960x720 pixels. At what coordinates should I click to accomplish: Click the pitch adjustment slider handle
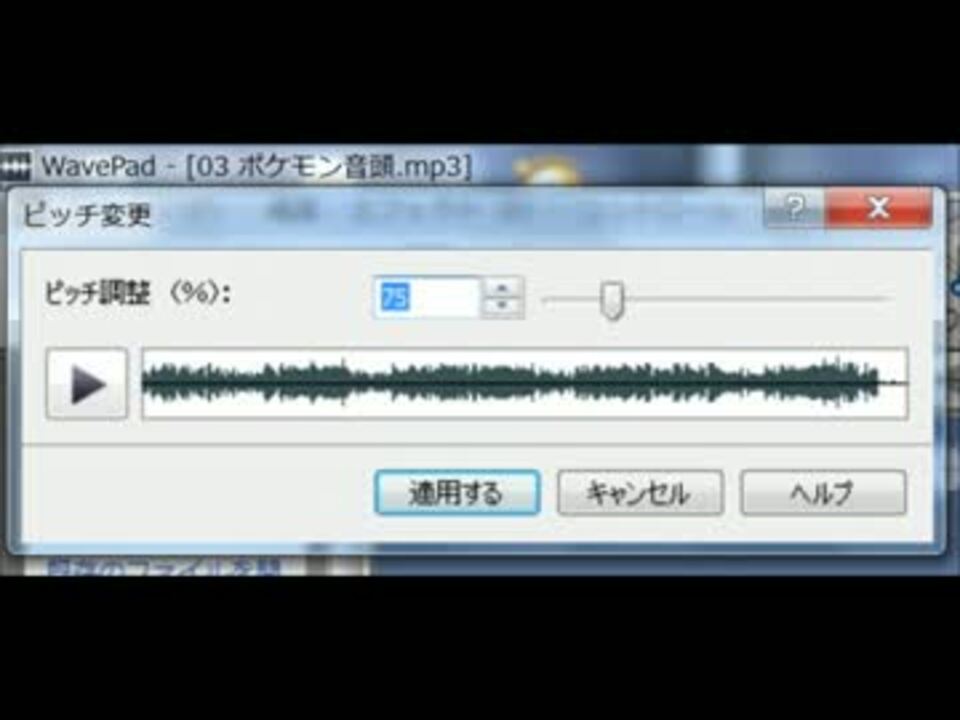[x=612, y=300]
